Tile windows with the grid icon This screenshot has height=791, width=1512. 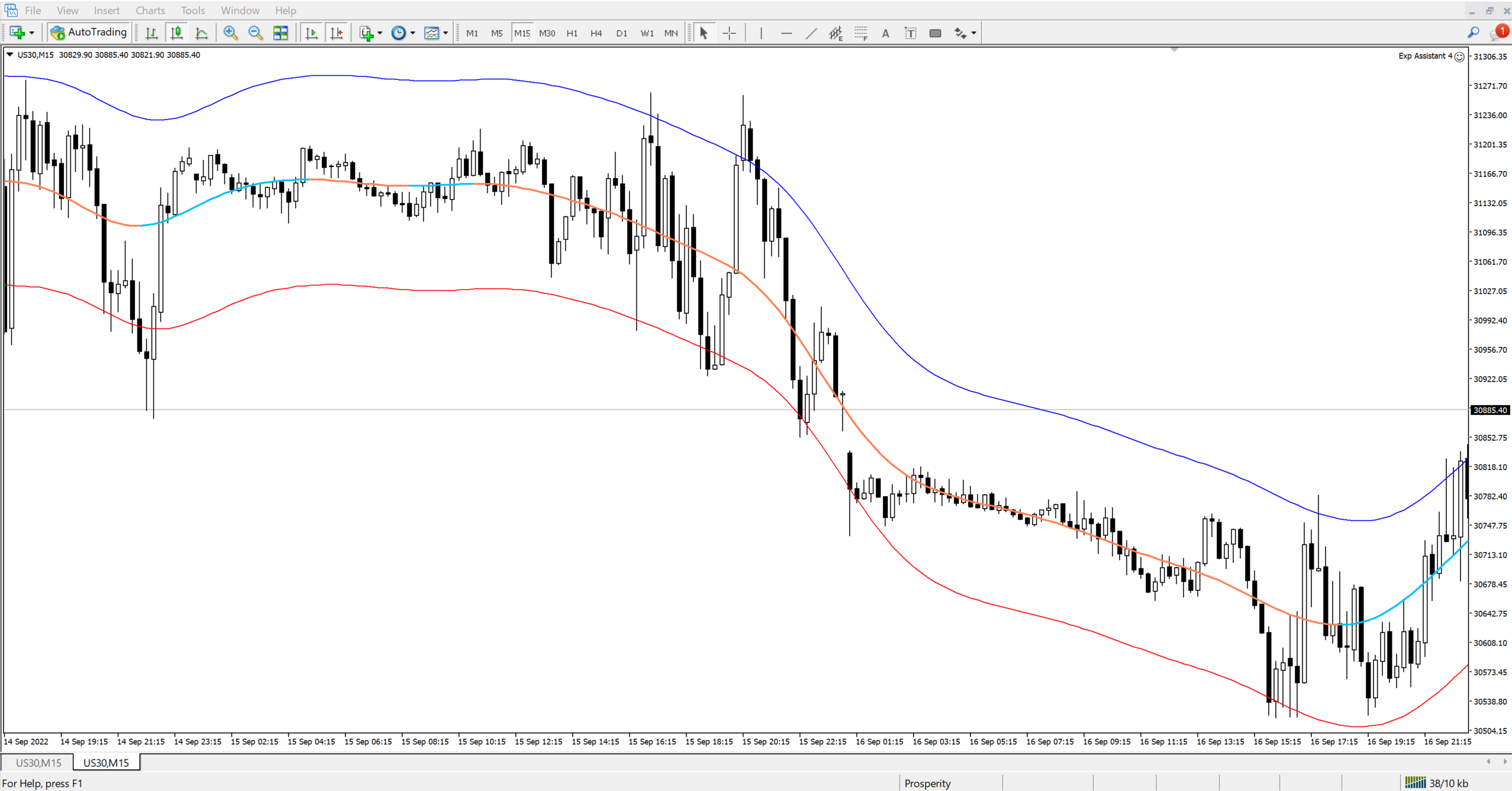[281, 33]
